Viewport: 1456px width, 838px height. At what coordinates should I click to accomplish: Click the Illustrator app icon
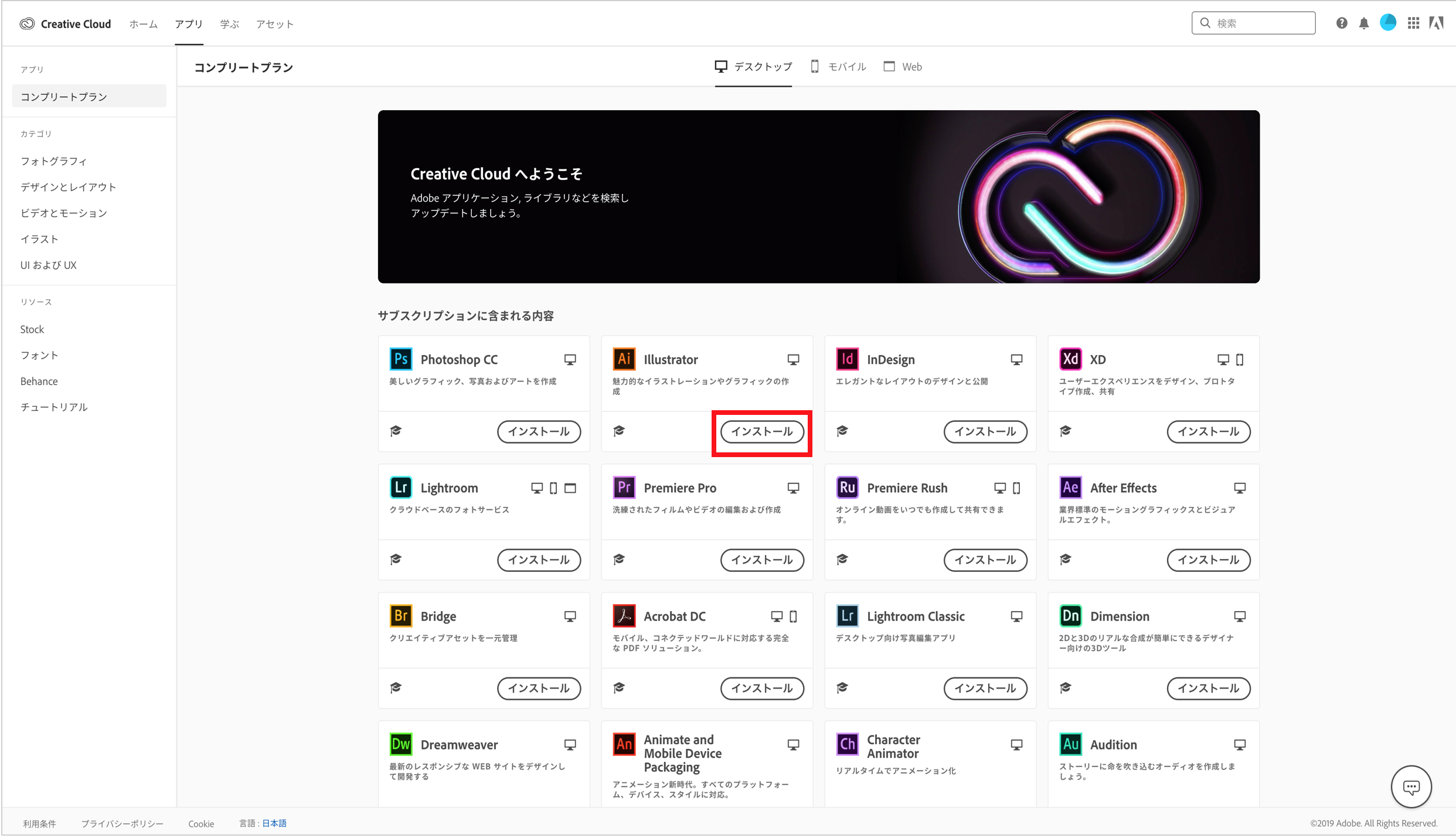(x=624, y=359)
